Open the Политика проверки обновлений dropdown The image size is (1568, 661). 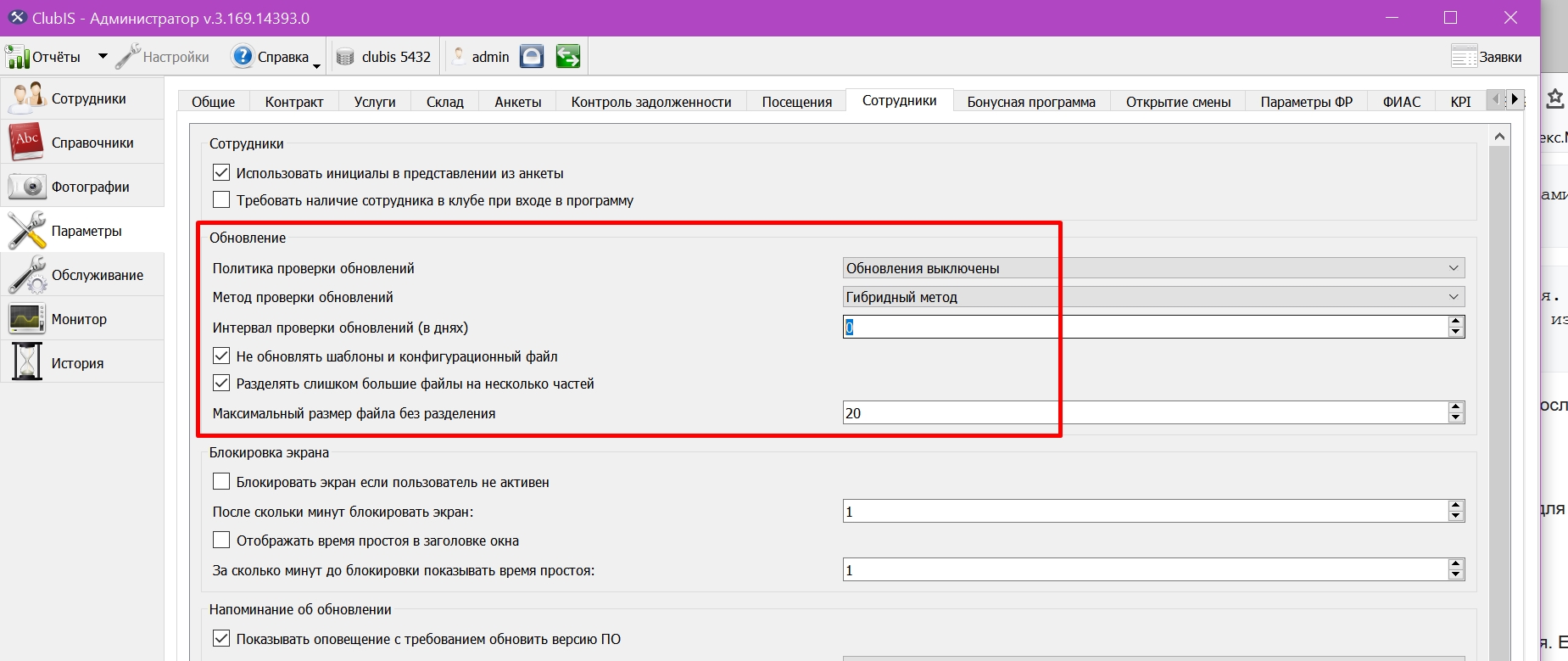[1153, 268]
